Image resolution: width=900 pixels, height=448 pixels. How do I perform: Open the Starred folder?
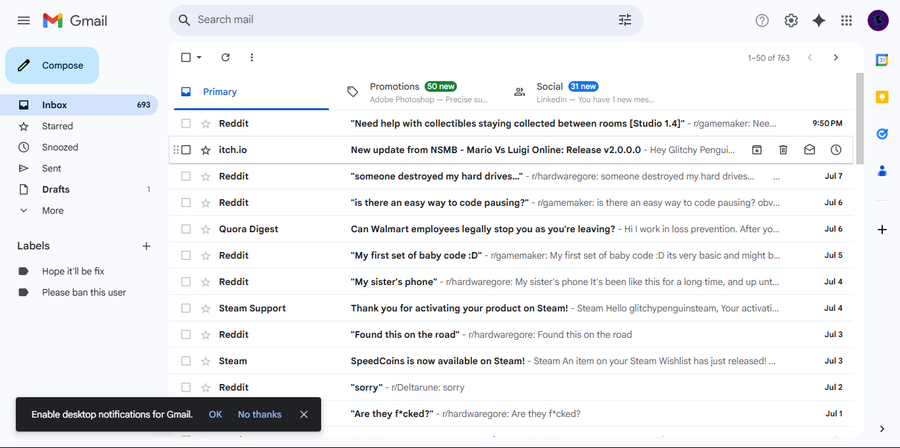click(x=79, y=126)
